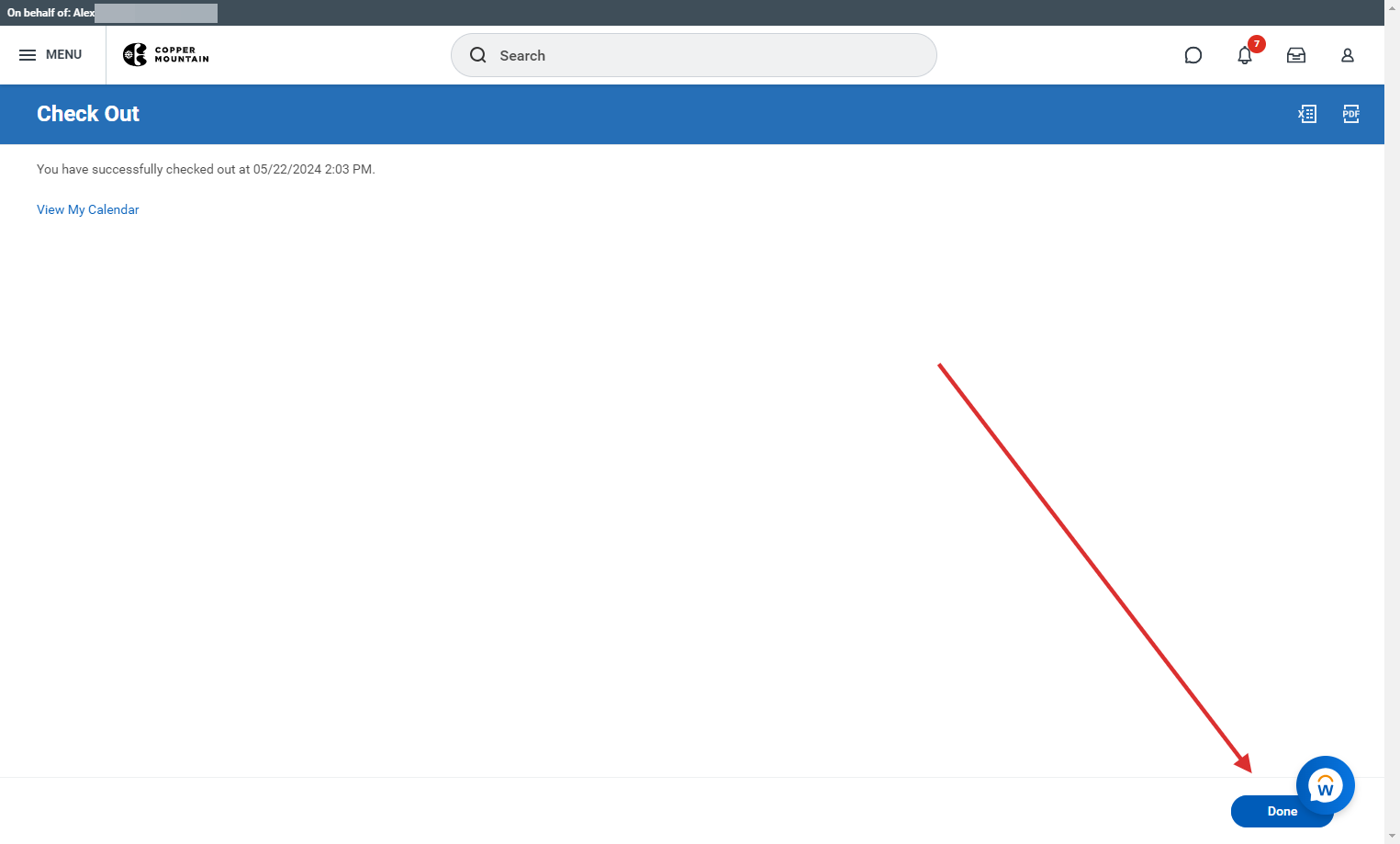Image resolution: width=1400 pixels, height=844 pixels.
Task: Open the chat assistant speech bubble icon
Action: point(1193,55)
